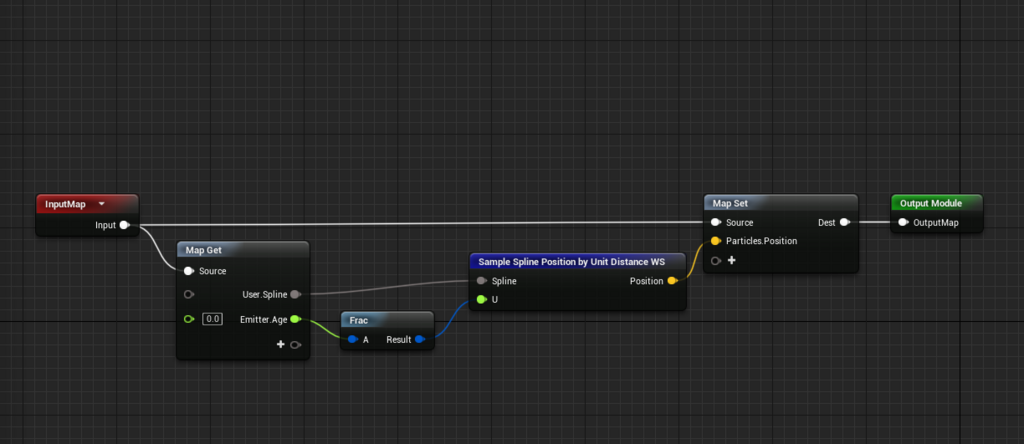
Task: Click the Particles.Position input pin
Action: click(x=716, y=241)
